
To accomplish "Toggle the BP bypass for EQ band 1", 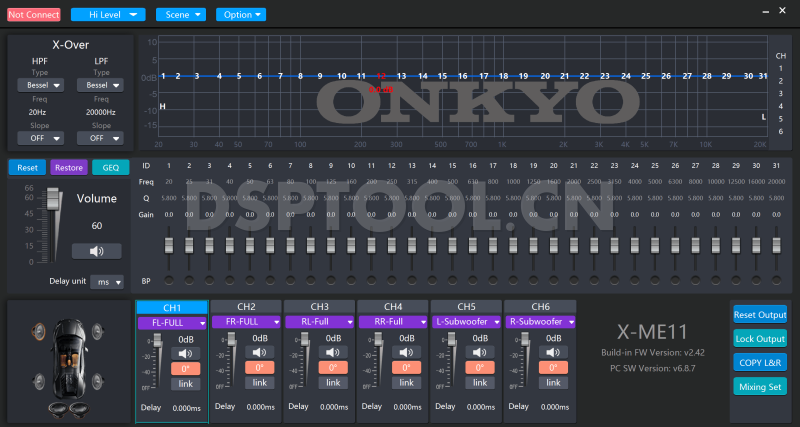I will [170, 280].
